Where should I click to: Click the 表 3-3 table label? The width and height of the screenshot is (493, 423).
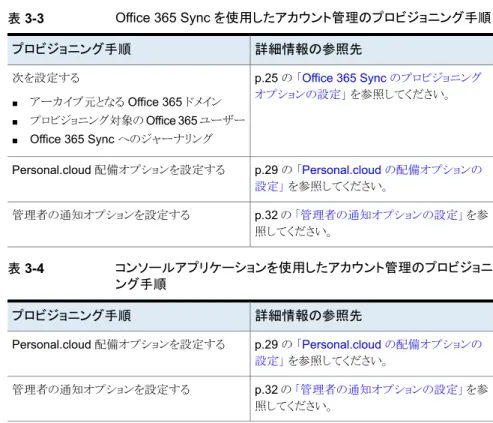tap(26, 19)
